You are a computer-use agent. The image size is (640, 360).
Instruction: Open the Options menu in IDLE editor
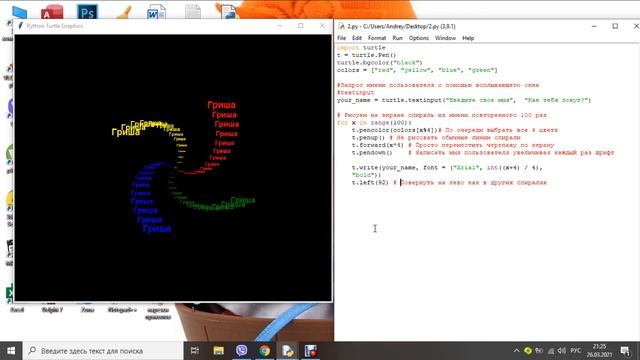point(418,38)
